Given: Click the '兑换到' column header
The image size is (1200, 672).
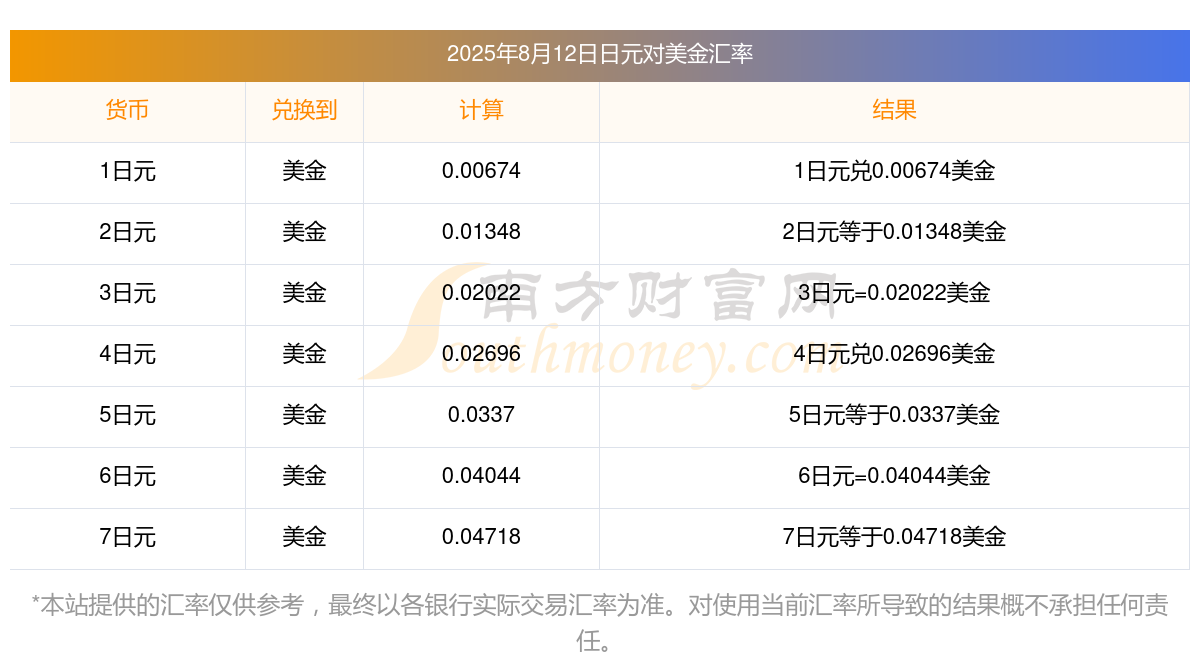Looking at the screenshot, I should click(304, 110).
